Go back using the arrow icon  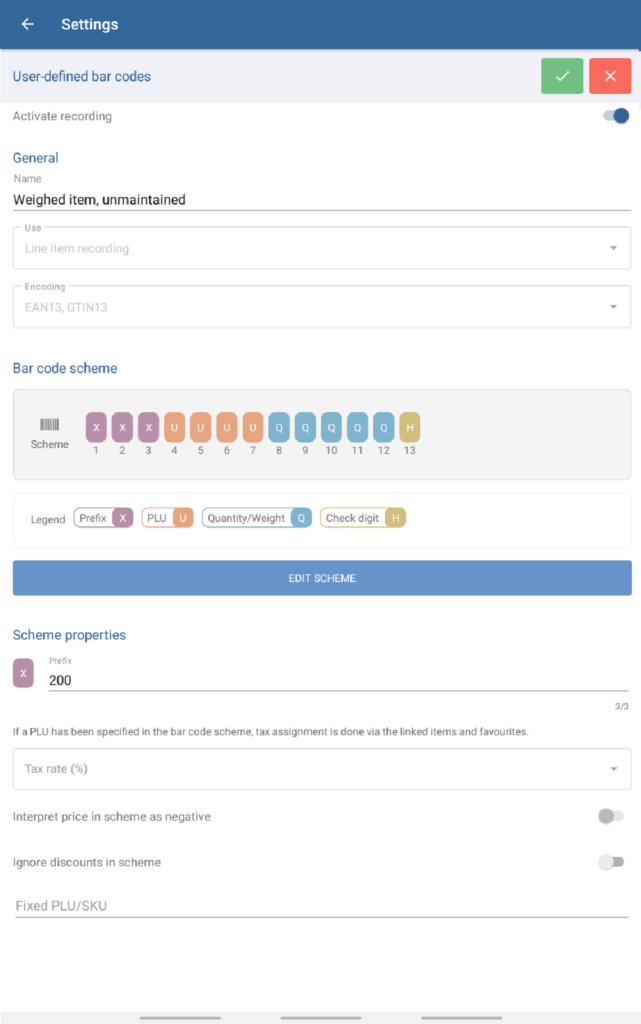27,24
